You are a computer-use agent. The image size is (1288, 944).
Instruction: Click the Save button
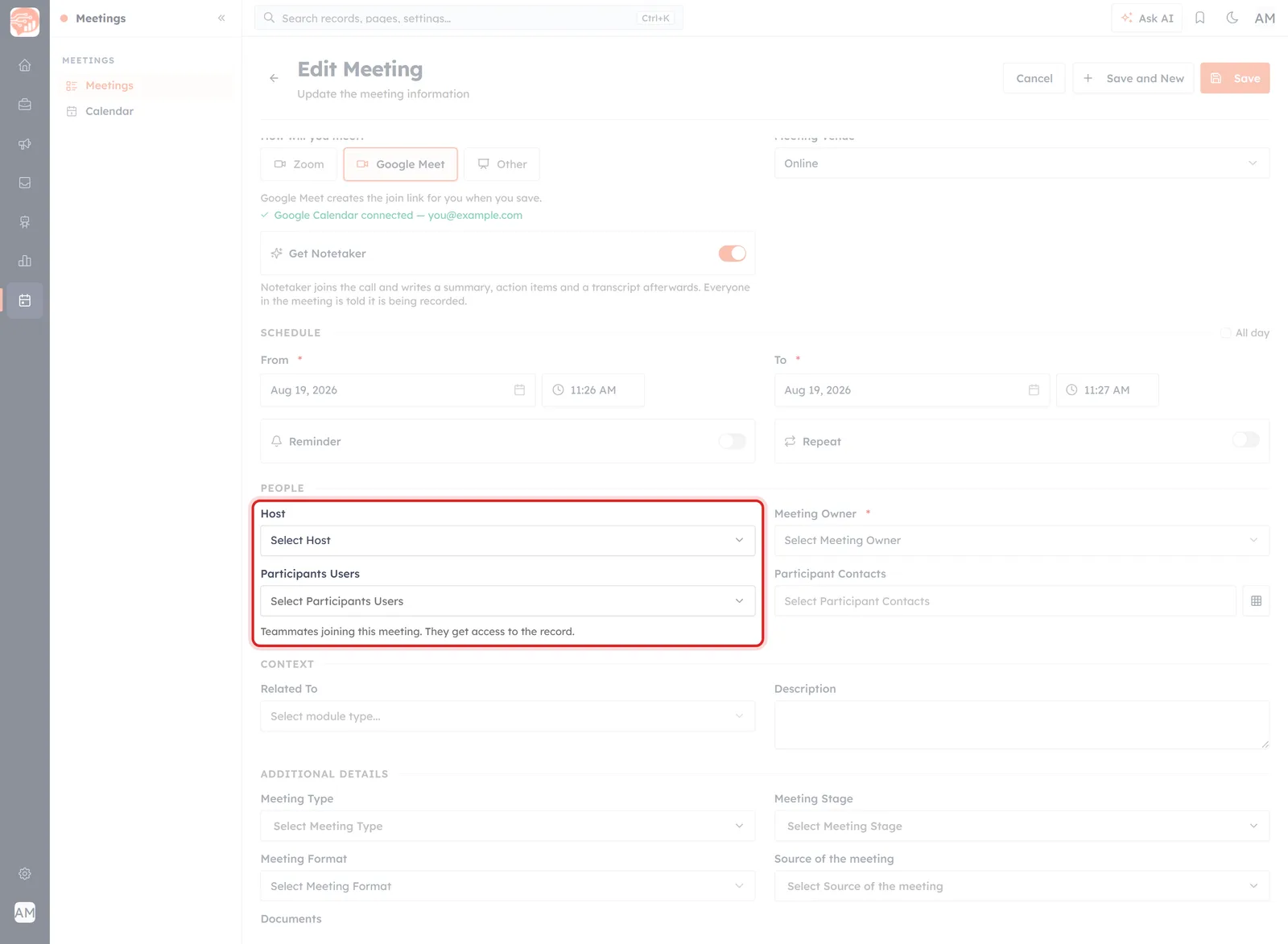1235,78
